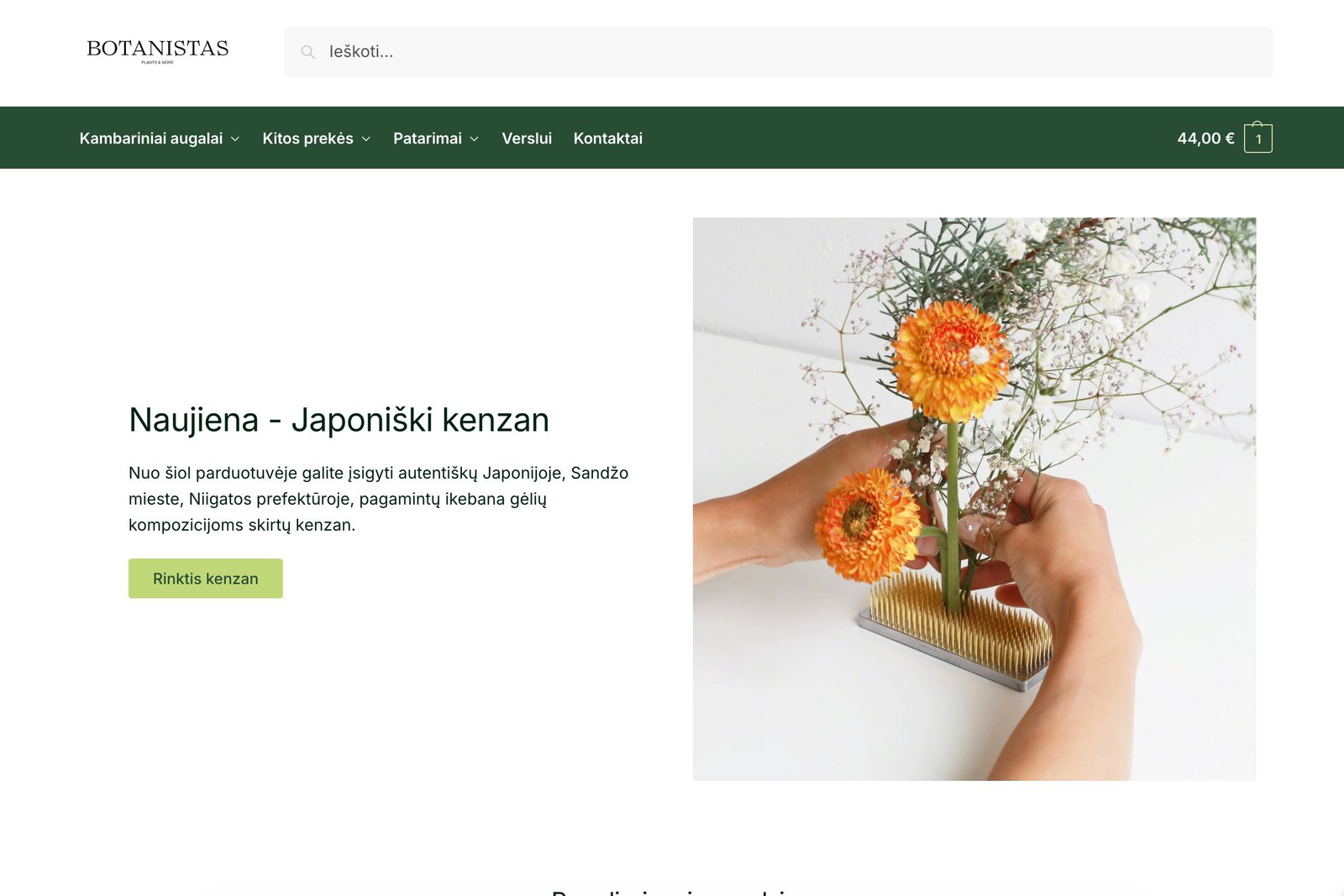The width and height of the screenshot is (1344, 896).
Task: Click the upper orange flower in the photo
Action: tap(949, 359)
